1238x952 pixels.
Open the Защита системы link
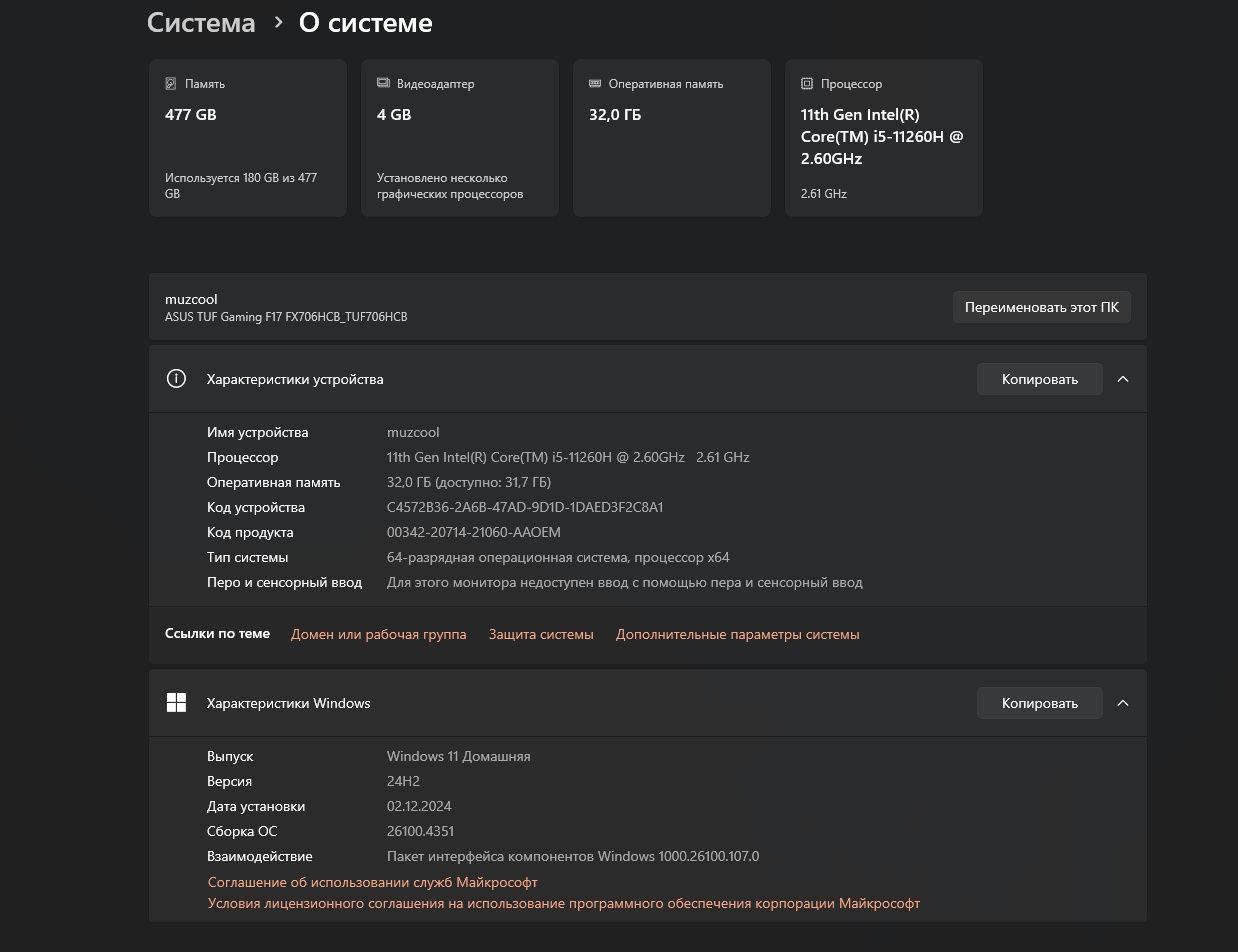(541, 634)
